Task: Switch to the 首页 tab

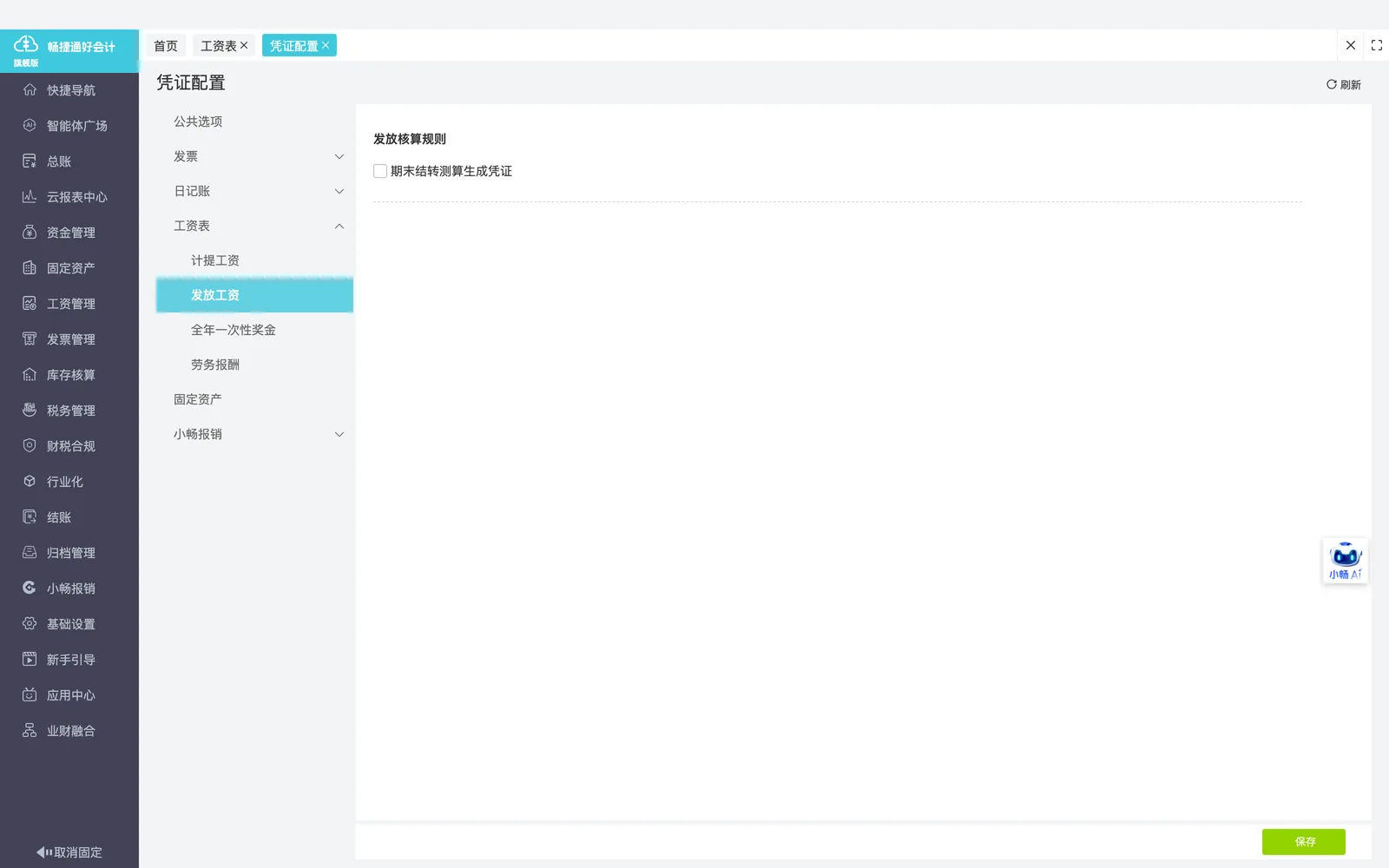Action: pos(166,46)
